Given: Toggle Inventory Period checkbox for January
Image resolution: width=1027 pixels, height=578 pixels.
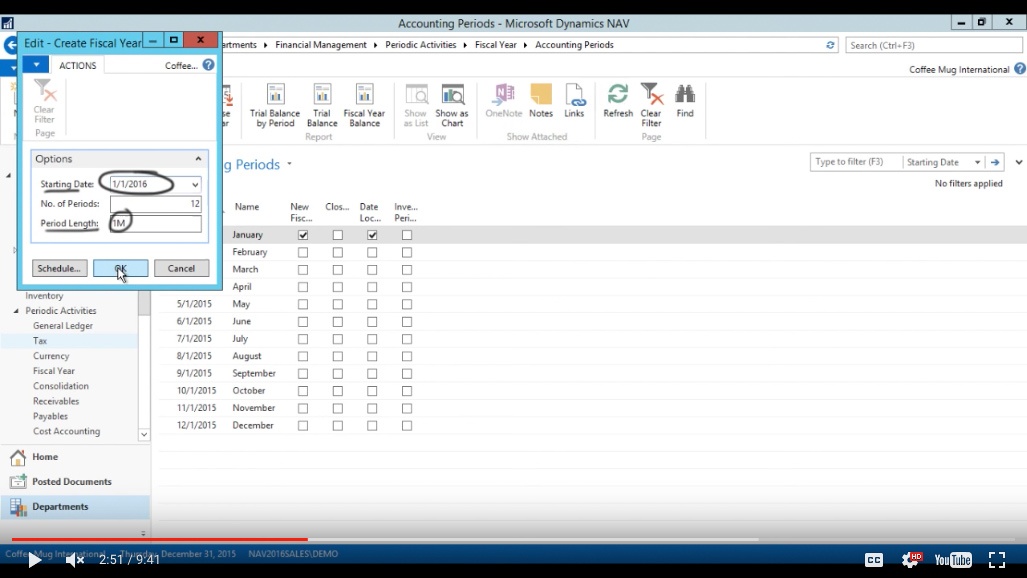Looking at the screenshot, I should click(407, 235).
